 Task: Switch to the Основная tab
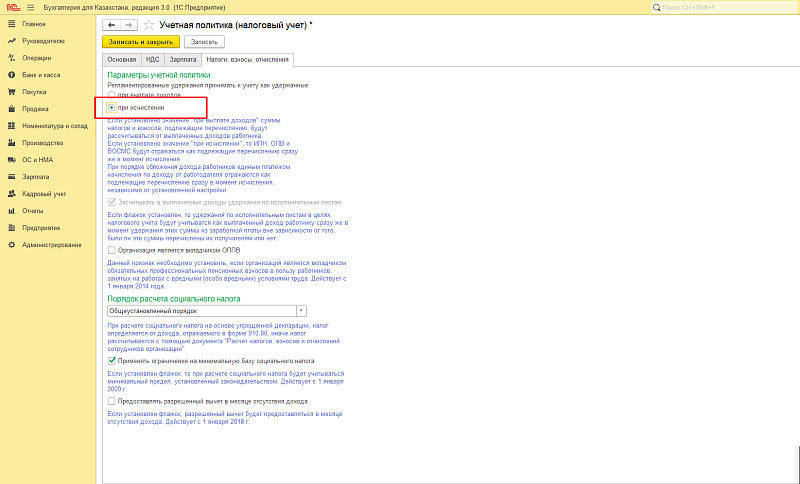point(122,60)
